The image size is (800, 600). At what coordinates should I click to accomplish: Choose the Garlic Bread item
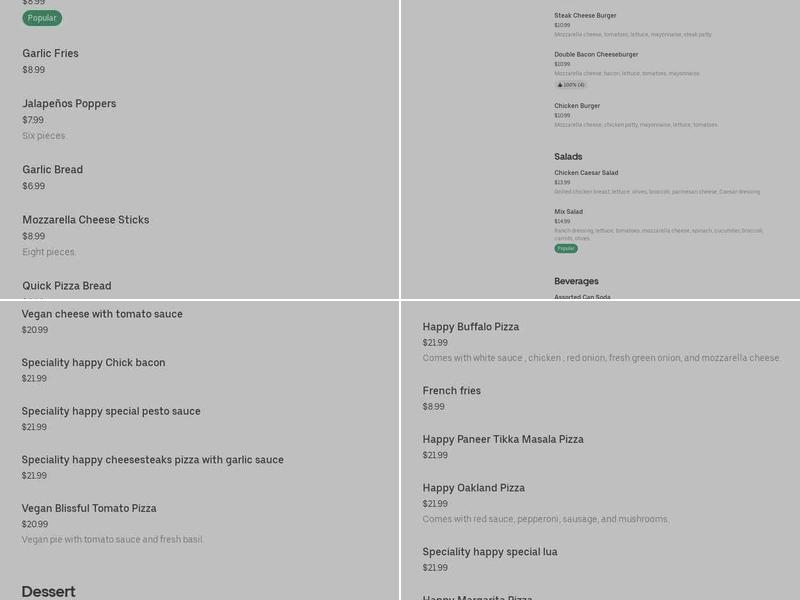[52, 170]
